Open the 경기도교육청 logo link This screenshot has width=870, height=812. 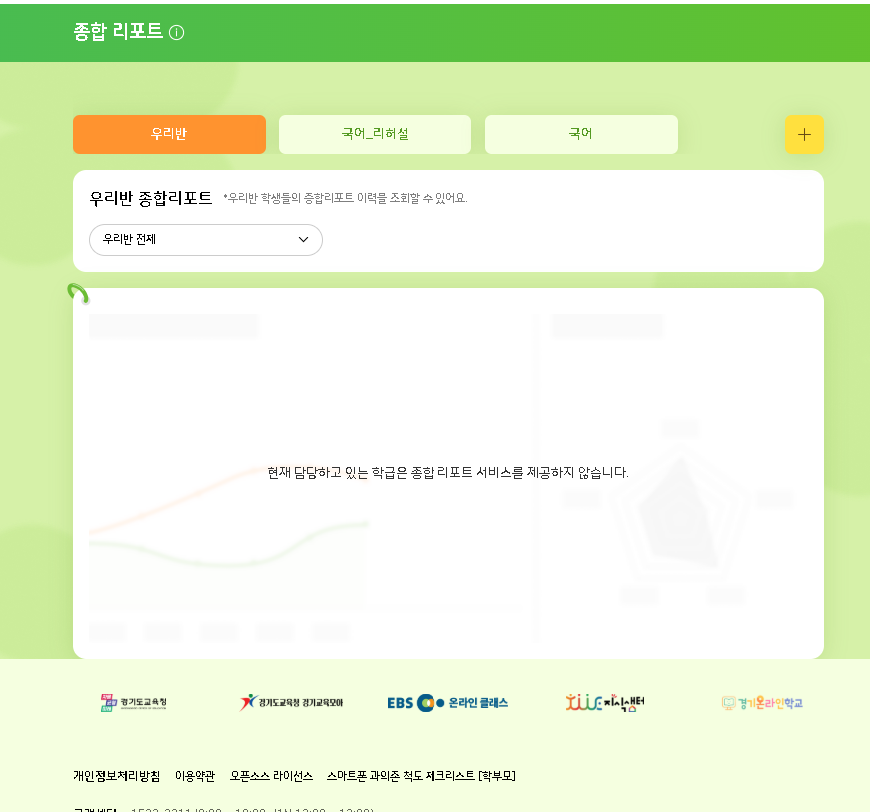click(134, 703)
